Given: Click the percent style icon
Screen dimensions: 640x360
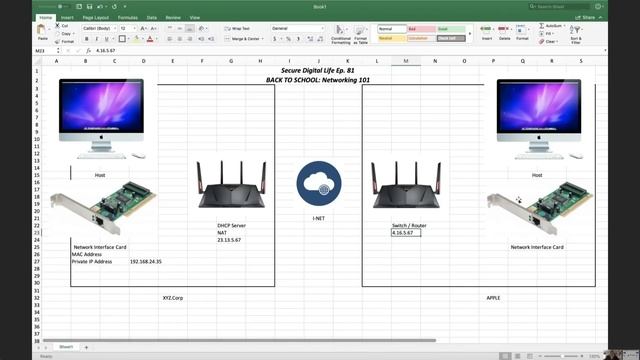Looking at the screenshot, I should tap(288, 39).
